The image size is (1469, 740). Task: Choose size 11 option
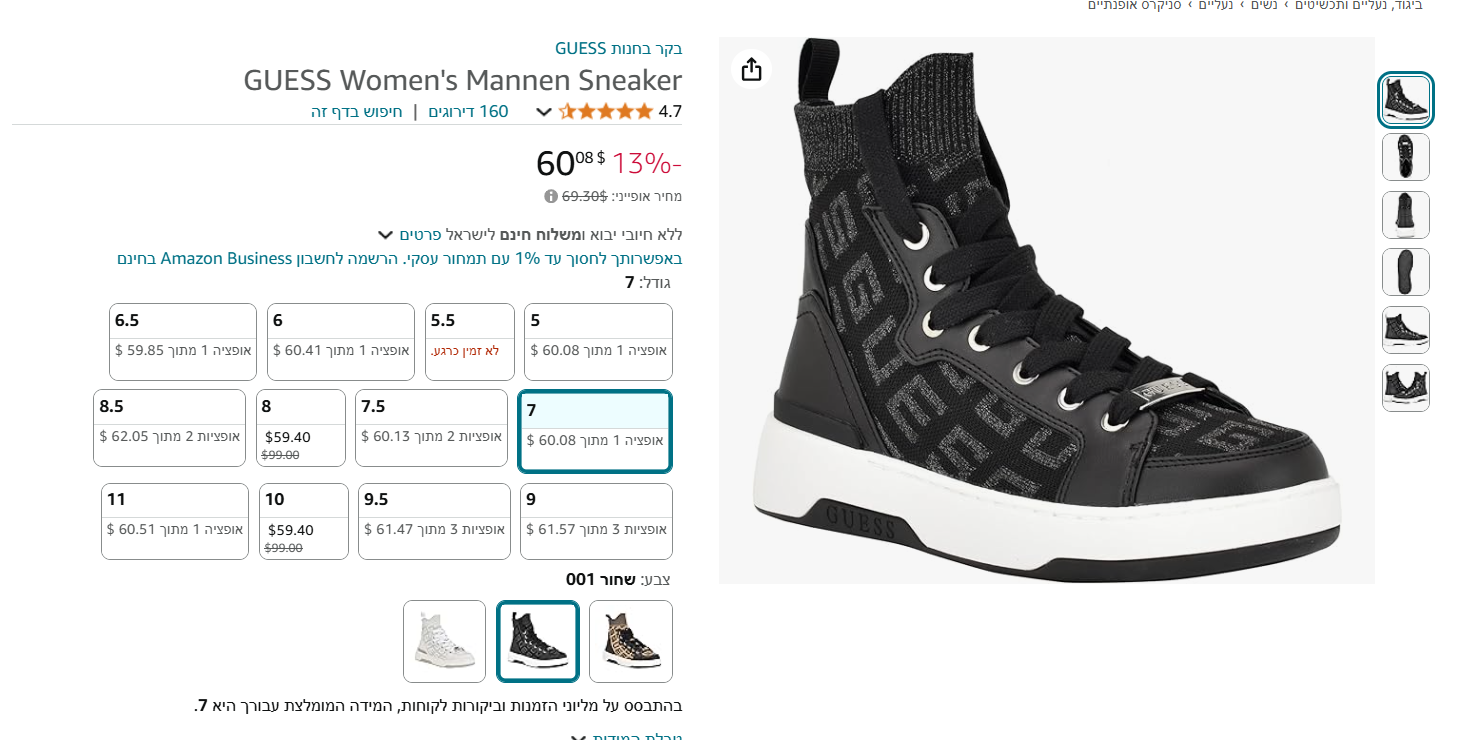pos(175,521)
